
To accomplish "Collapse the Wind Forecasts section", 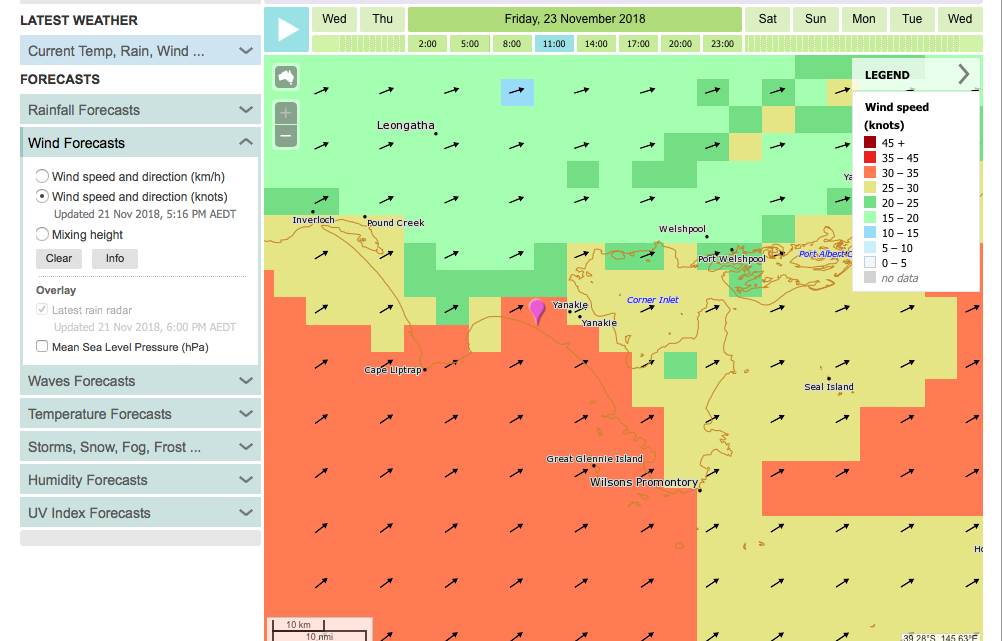I will pyautogui.click(x=140, y=143).
